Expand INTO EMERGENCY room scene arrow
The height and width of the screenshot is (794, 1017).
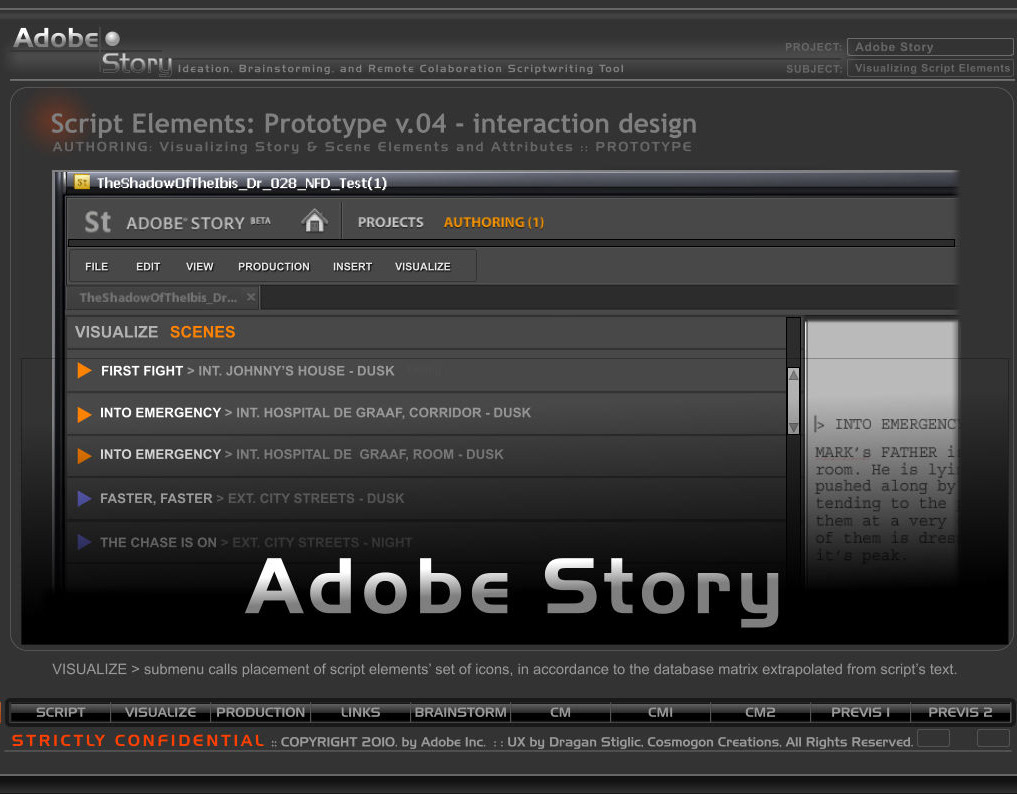point(84,455)
